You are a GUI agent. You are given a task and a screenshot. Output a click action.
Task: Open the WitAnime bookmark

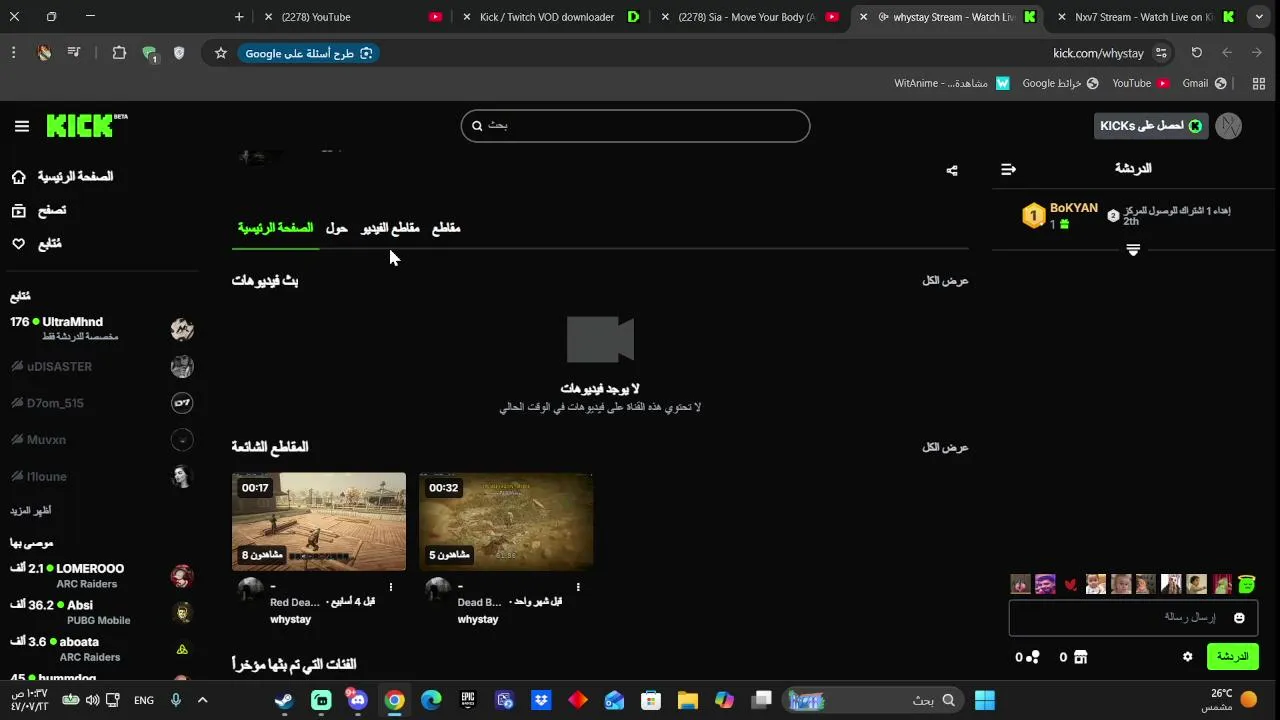click(951, 83)
